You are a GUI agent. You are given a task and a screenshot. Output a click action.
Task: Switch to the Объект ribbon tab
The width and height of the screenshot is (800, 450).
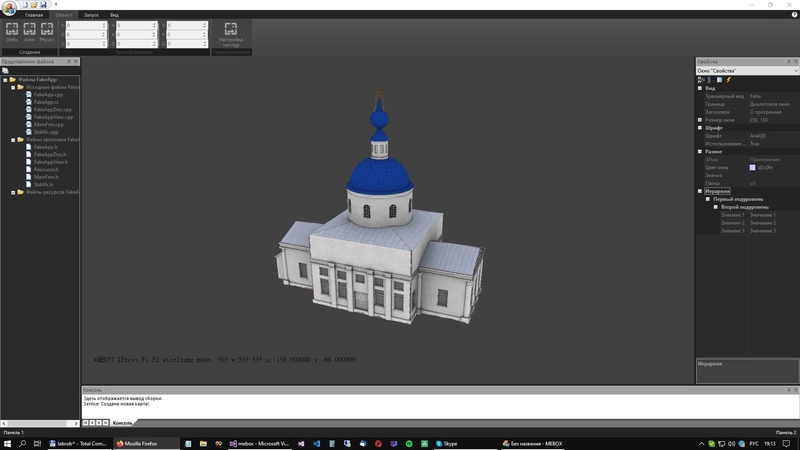(64, 15)
